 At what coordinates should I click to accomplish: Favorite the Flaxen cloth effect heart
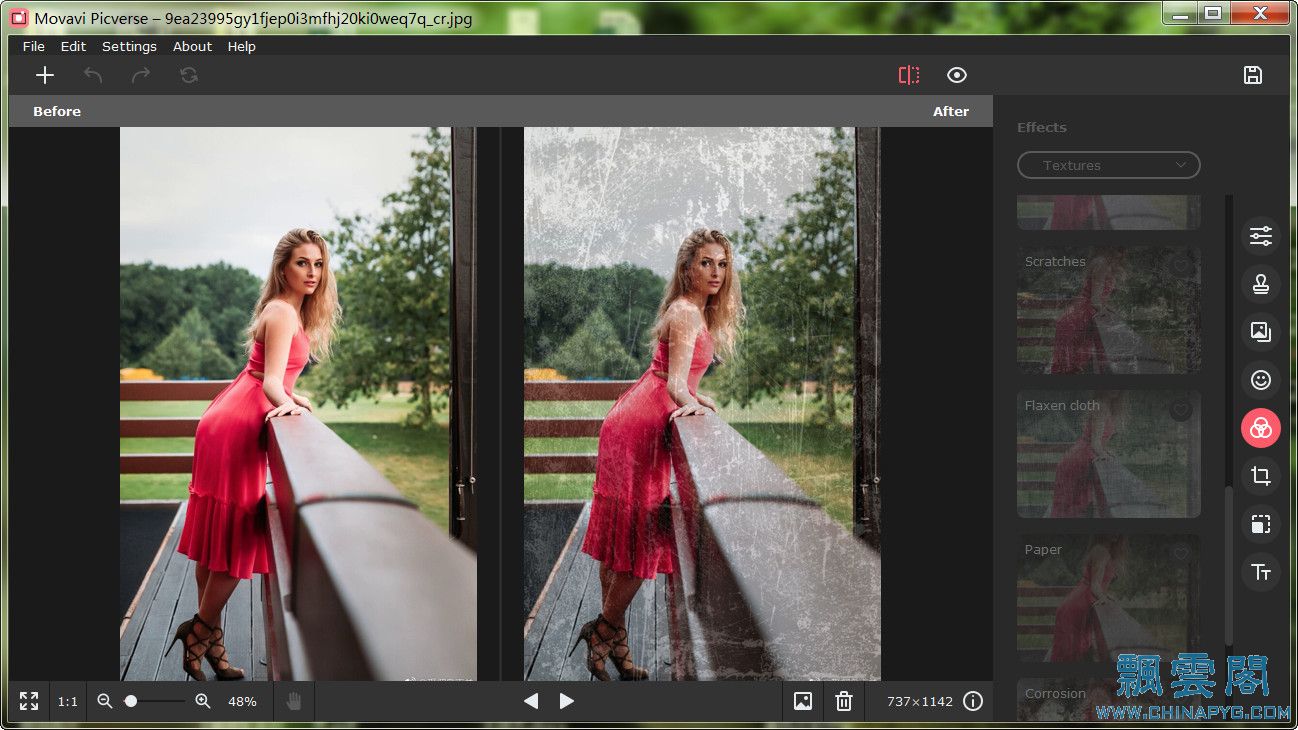(x=1181, y=410)
